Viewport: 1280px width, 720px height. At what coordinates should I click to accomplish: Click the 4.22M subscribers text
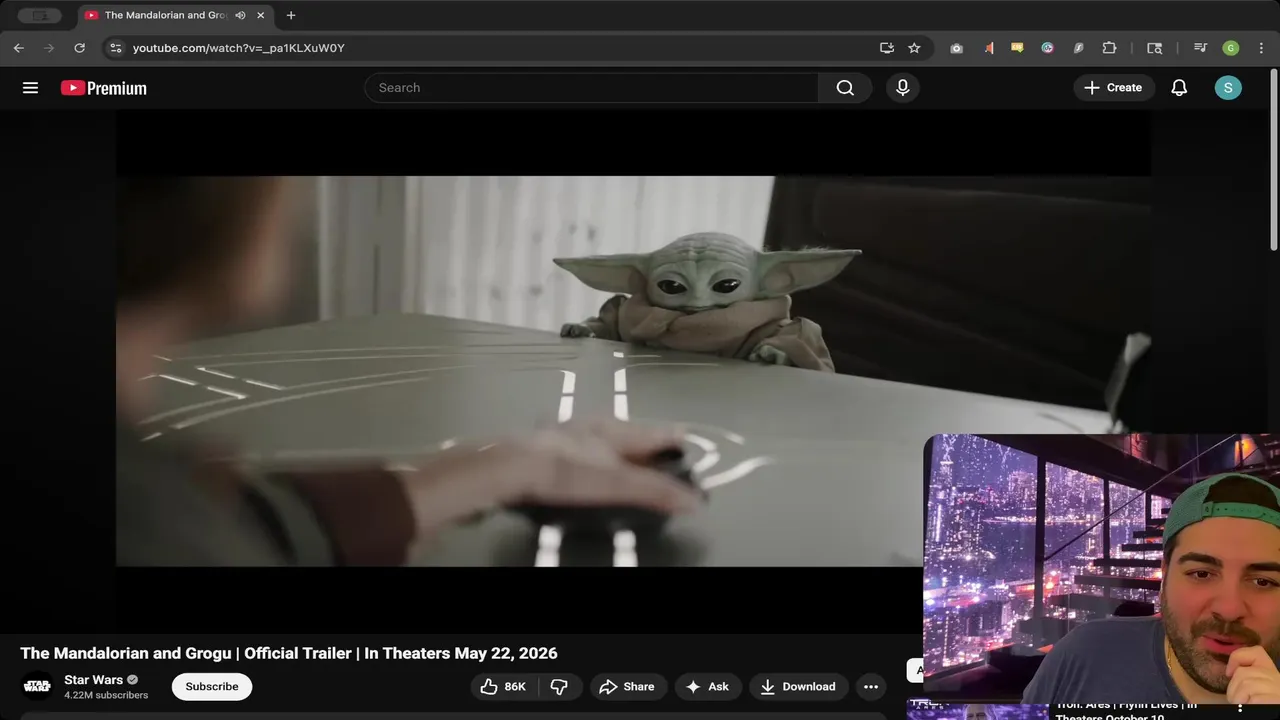coord(106,695)
